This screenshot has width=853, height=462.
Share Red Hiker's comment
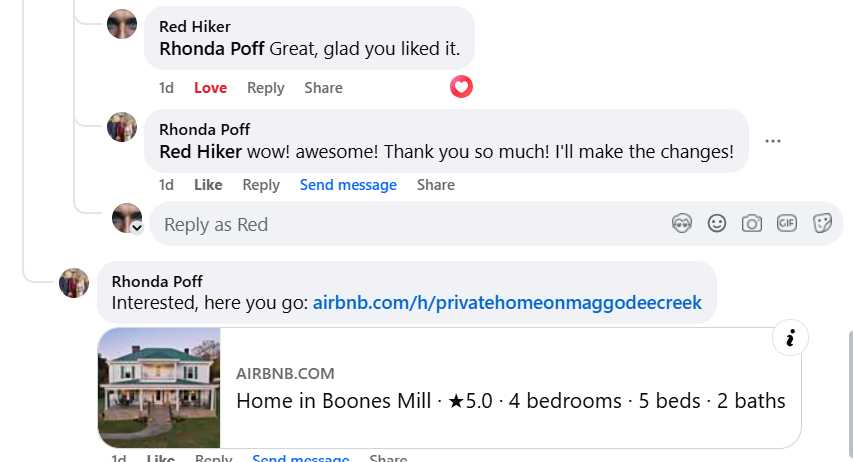pos(323,88)
